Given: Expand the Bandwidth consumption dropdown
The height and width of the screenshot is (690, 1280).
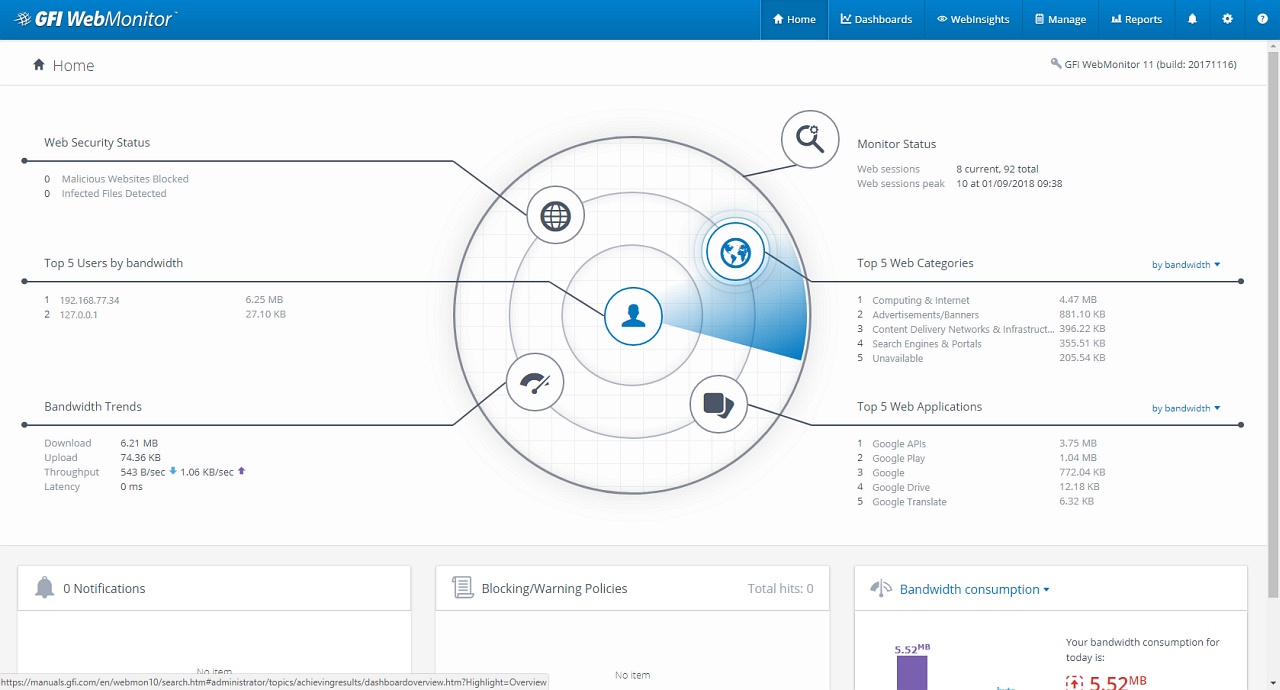Looking at the screenshot, I should pyautogui.click(x=974, y=589).
